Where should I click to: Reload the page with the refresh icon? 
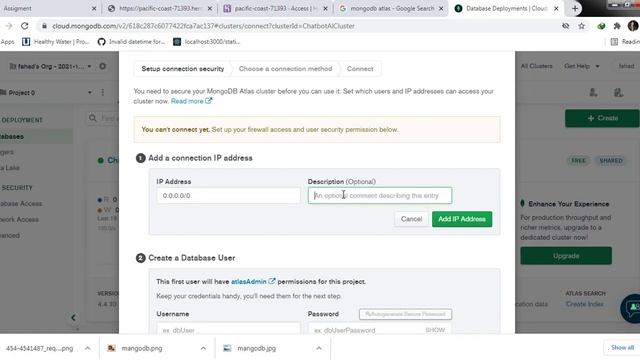24,26
